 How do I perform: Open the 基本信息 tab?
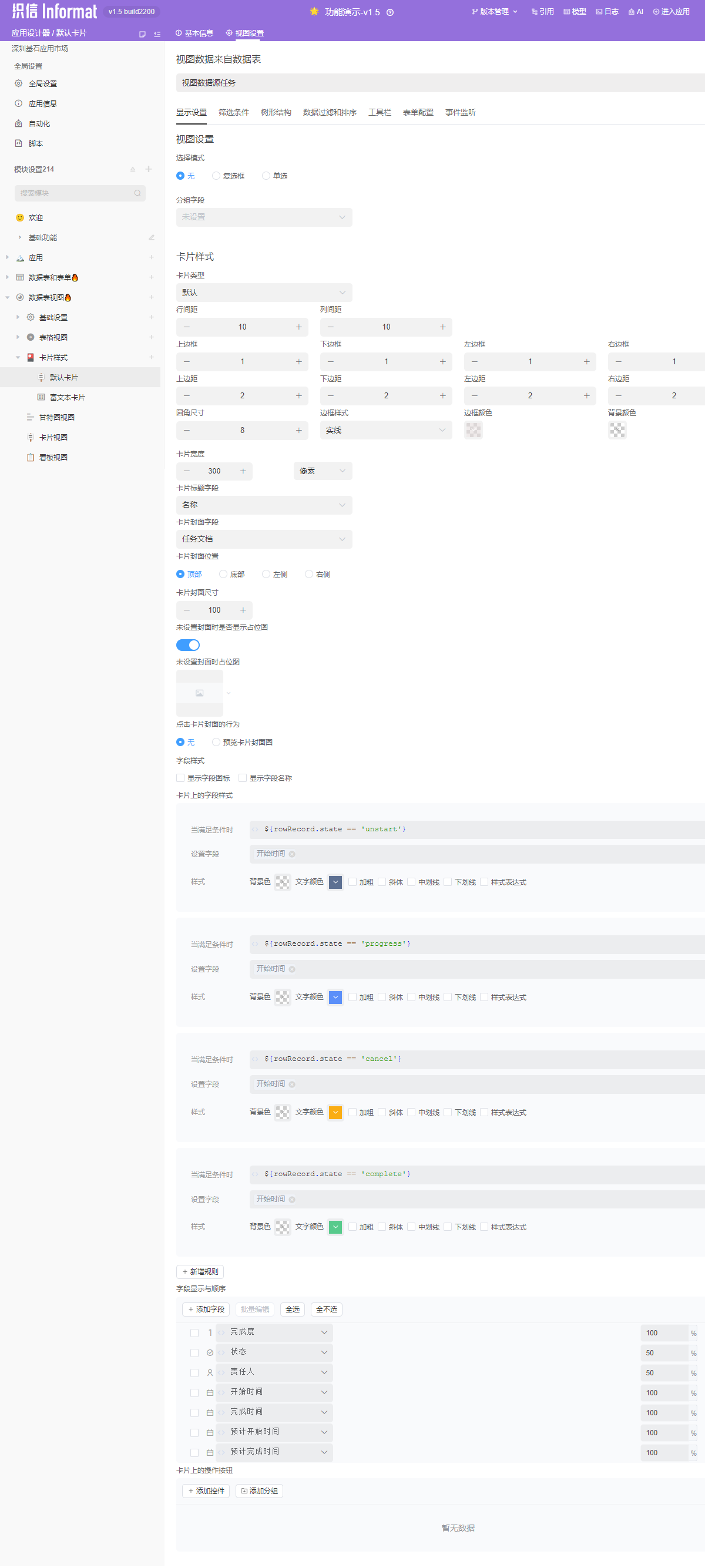pyautogui.click(x=194, y=33)
